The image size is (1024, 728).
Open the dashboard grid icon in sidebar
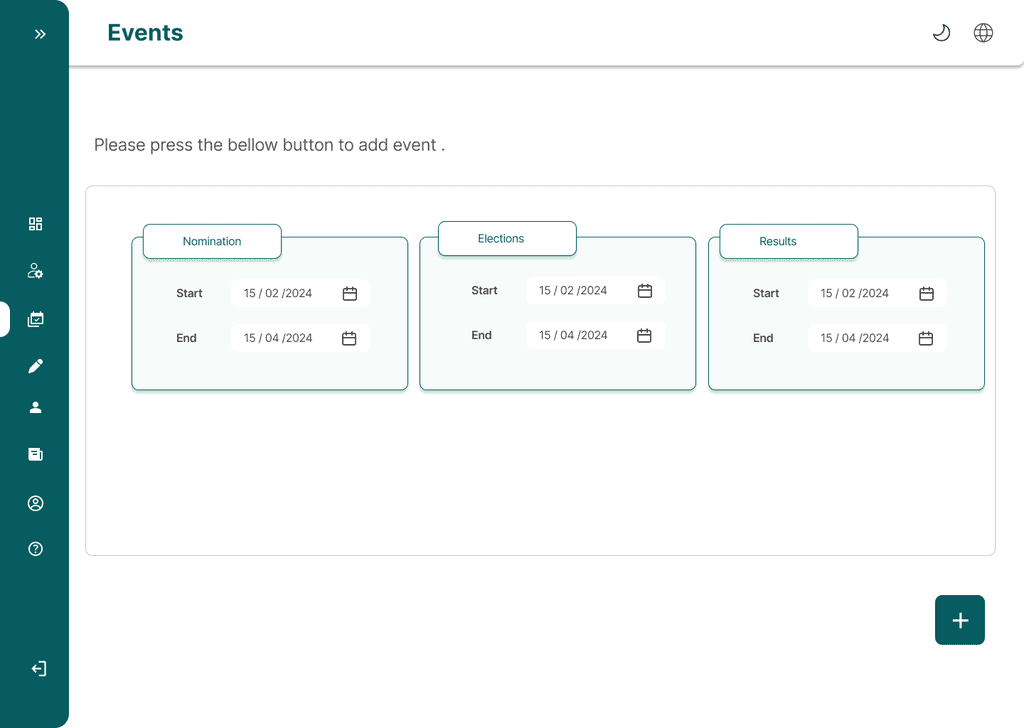36,224
